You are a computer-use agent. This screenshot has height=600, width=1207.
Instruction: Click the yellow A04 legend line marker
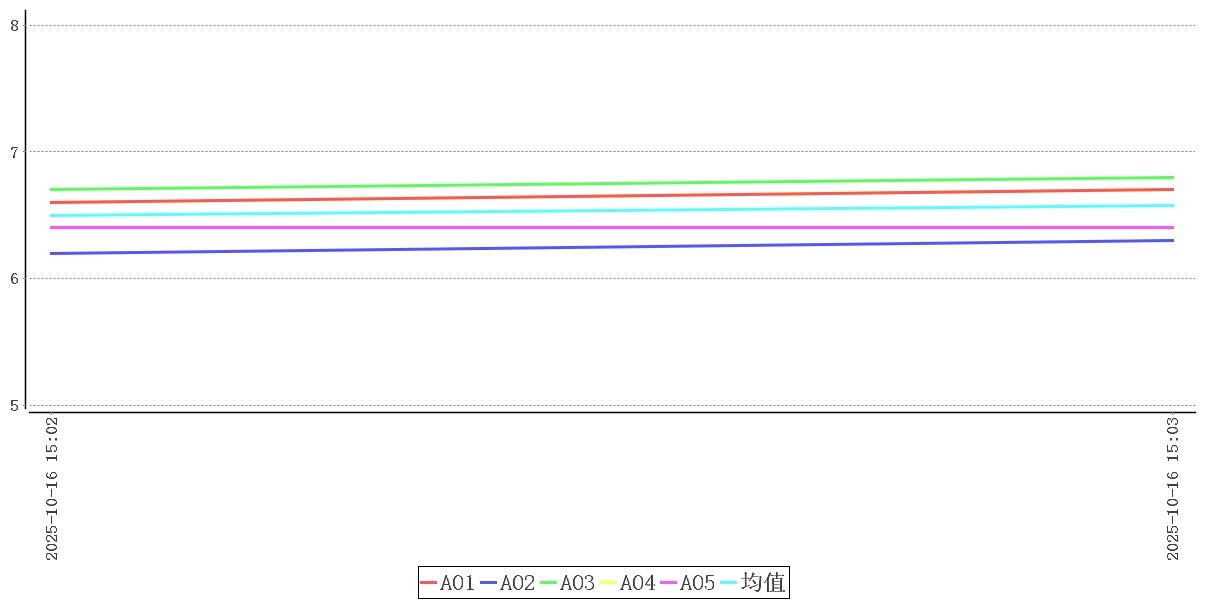pyautogui.click(x=609, y=583)
